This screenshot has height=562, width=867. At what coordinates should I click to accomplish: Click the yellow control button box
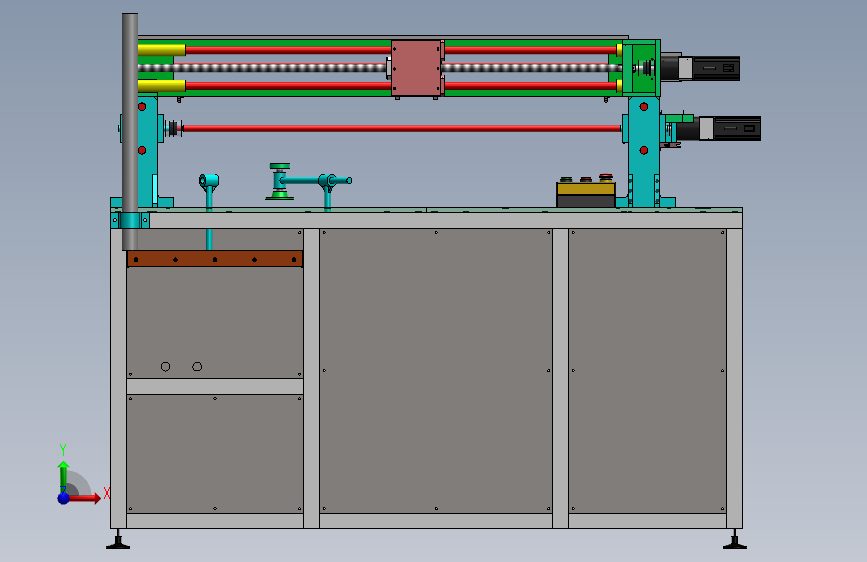tap(586, 189)
